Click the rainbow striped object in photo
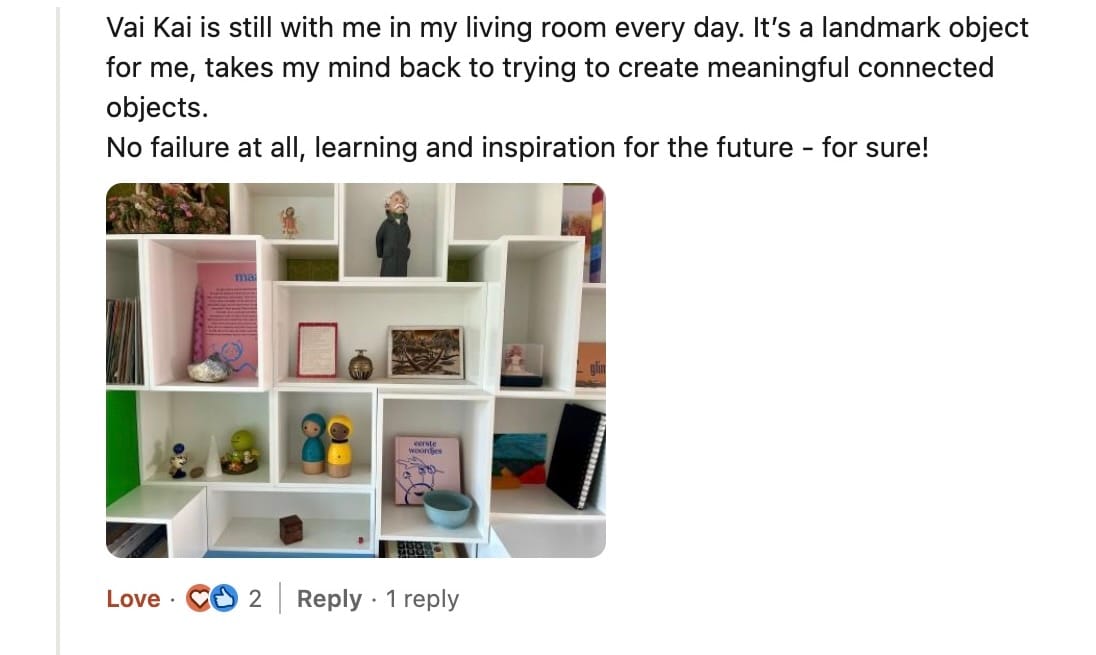 (x=596, y=234)
